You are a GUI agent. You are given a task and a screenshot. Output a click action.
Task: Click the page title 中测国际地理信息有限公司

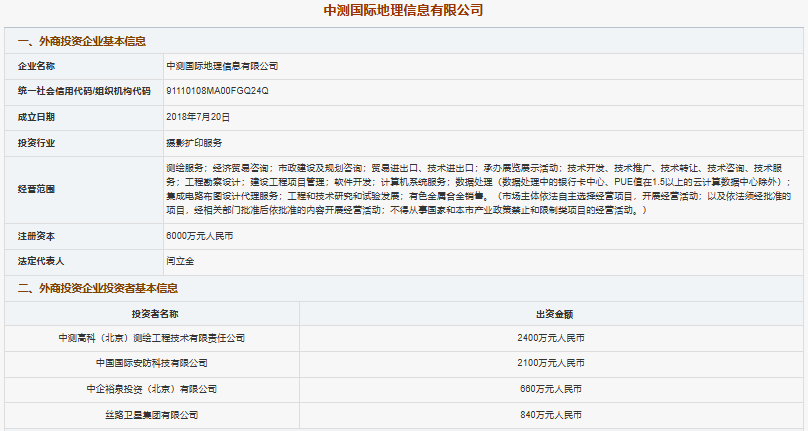click(403, 10)
